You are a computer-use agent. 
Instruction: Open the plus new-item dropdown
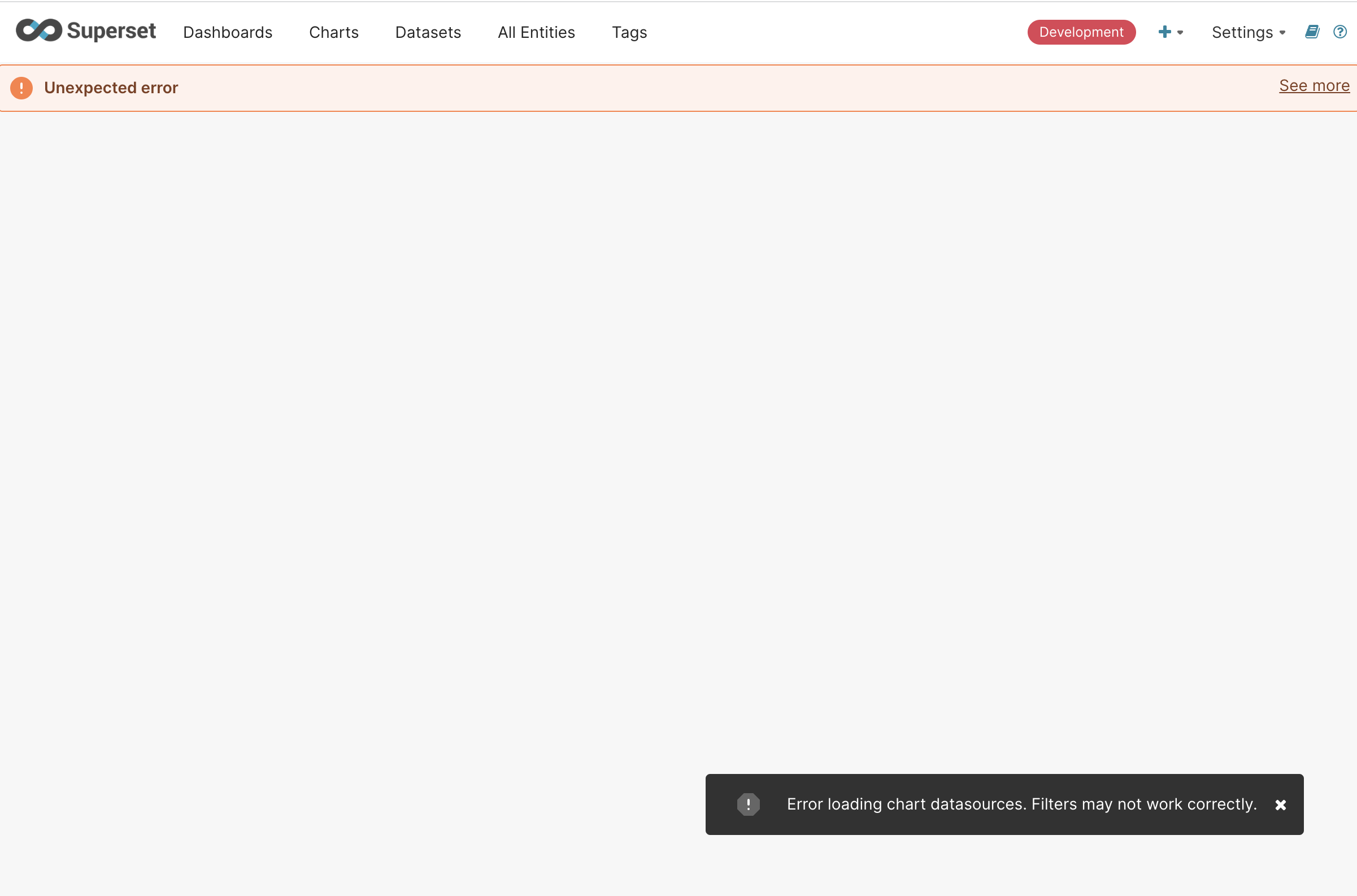coord(1170,32)
